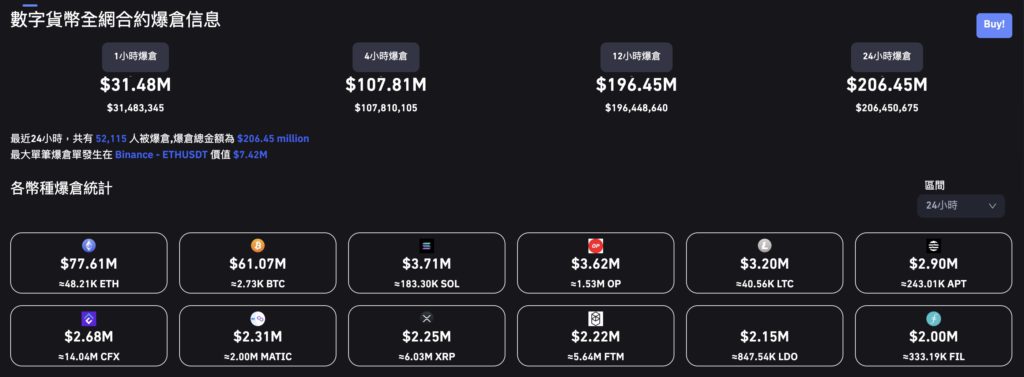Select the 4小時爆倉 tab
The width and height of the screenshot is (1024, 377).
tap(386, 57)
